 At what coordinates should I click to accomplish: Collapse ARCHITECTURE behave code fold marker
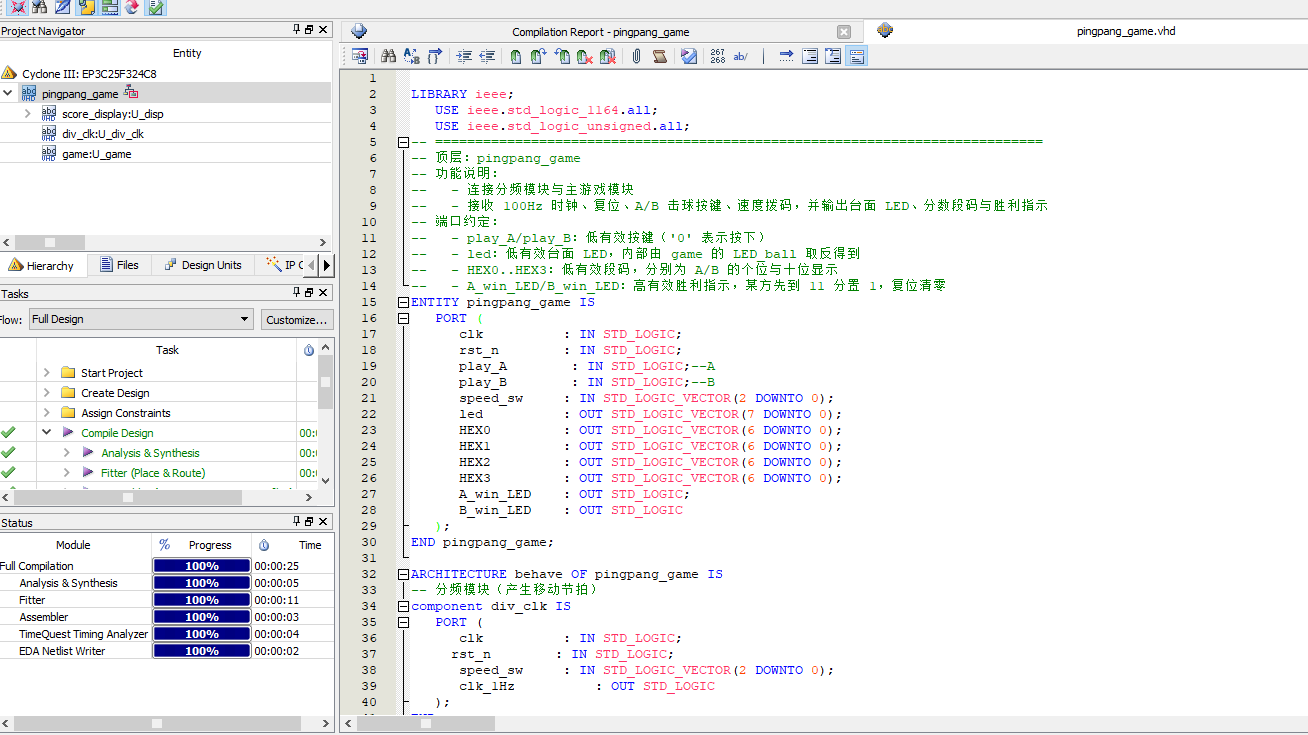tap(403, 574)
